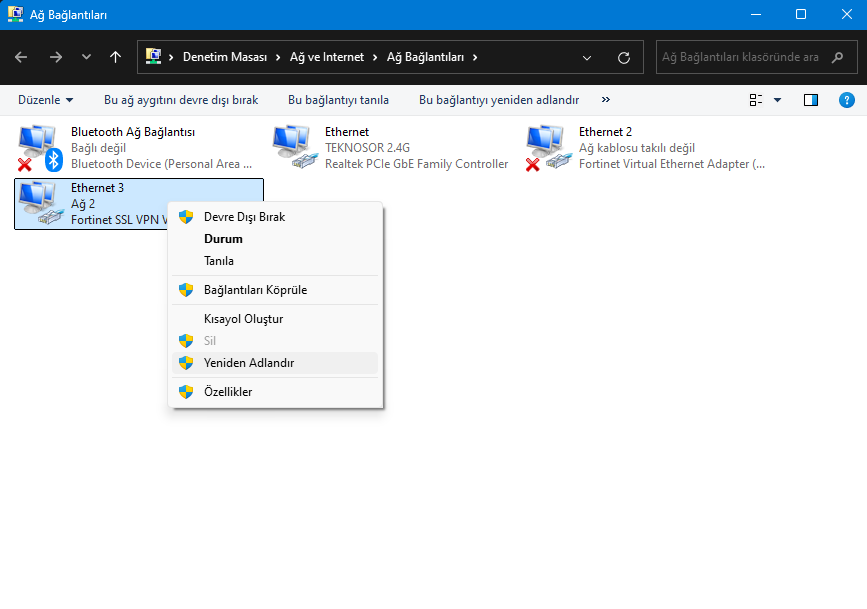The height and width of the screenshot is (609, 867).
Task: Expand the address bar history dropdown
Action: (x=587, y=57)
